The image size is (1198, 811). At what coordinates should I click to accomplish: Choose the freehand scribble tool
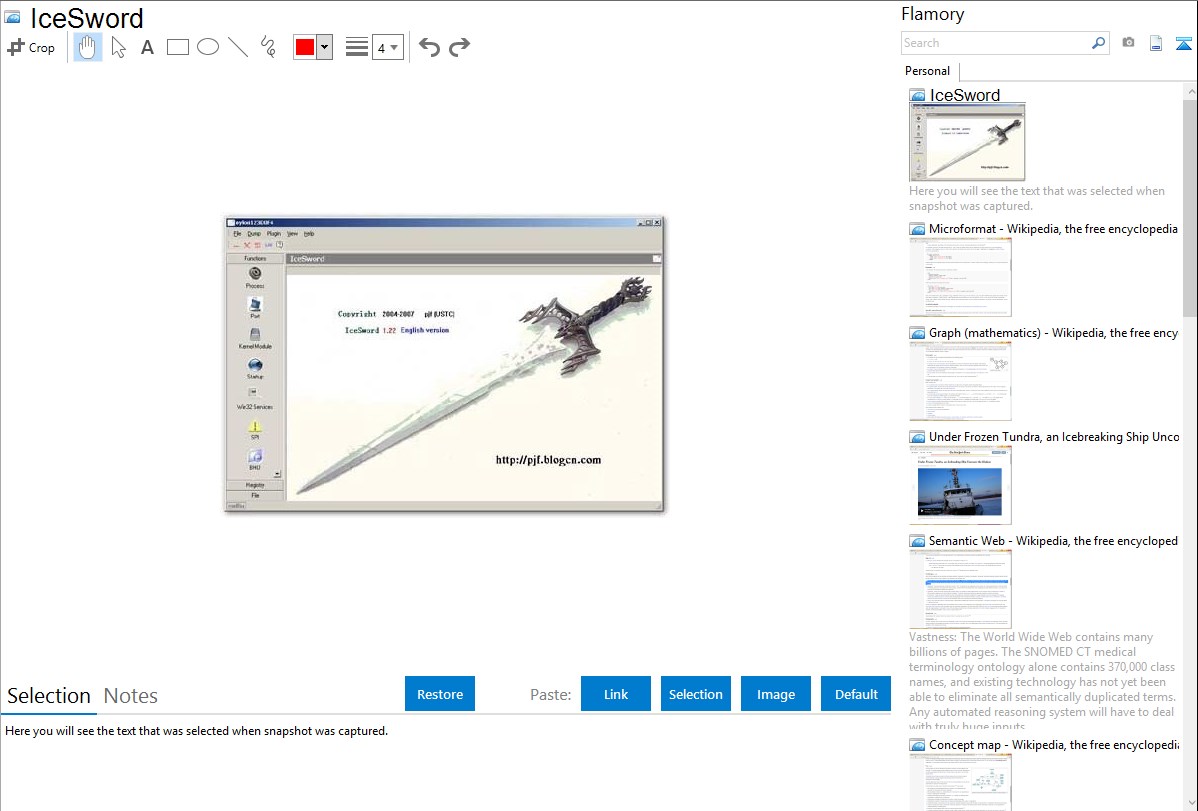click(268, 47)
